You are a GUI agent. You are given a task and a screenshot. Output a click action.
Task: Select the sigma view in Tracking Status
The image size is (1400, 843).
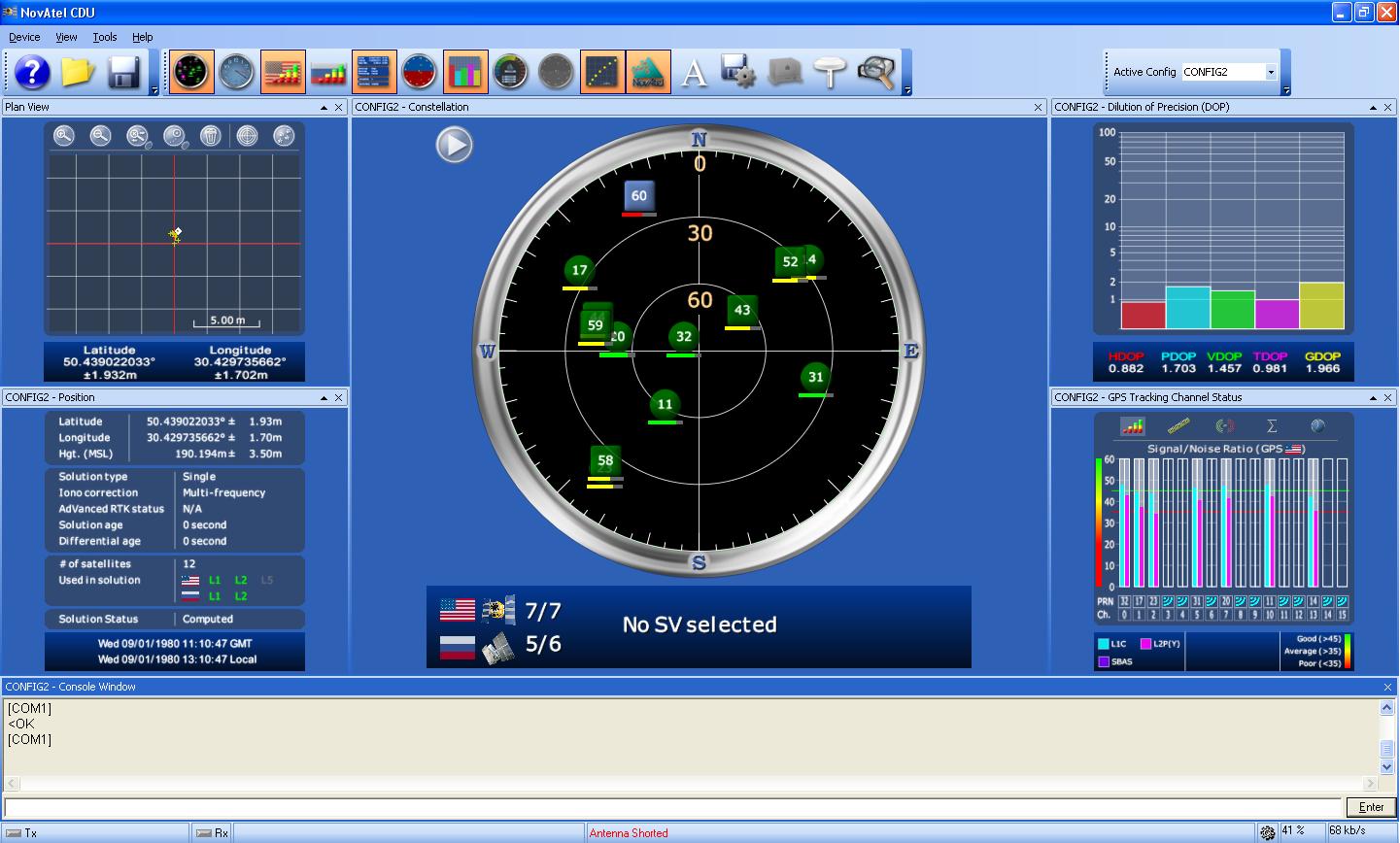click(1272, 425)
